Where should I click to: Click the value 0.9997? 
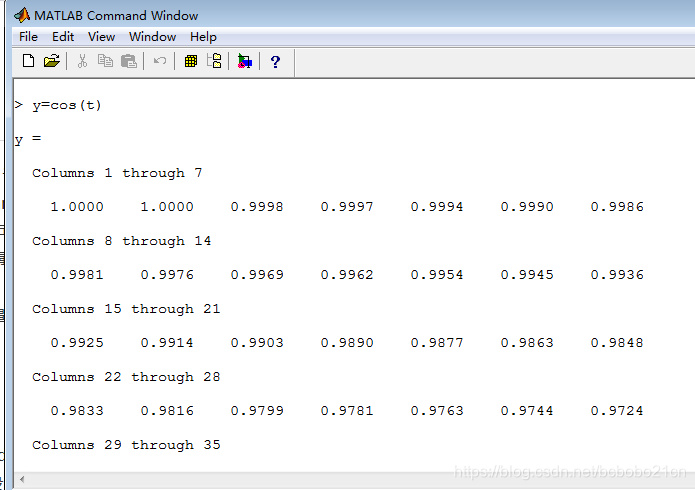(x=347, y=207)
